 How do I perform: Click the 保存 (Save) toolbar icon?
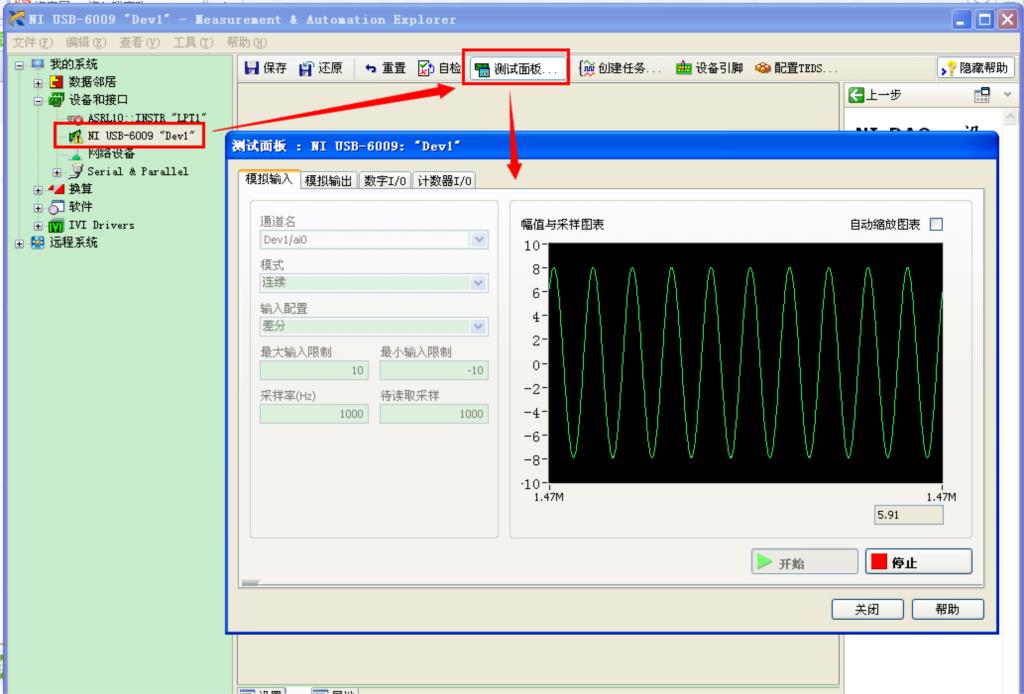click(x=266, y=68)
